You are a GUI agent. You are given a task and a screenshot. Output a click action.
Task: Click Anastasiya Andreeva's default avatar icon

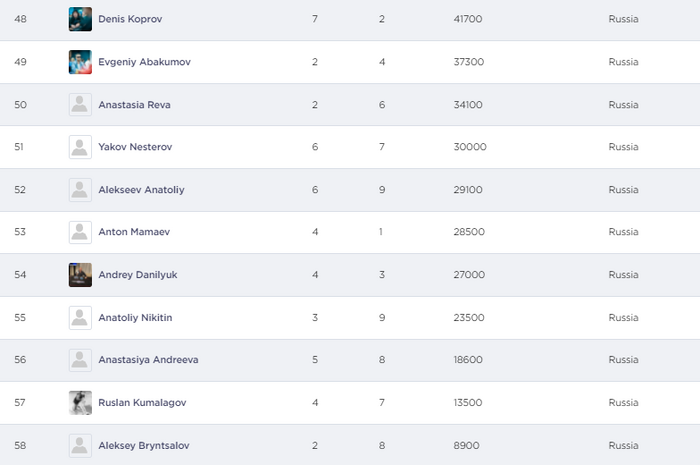point(80,360)
